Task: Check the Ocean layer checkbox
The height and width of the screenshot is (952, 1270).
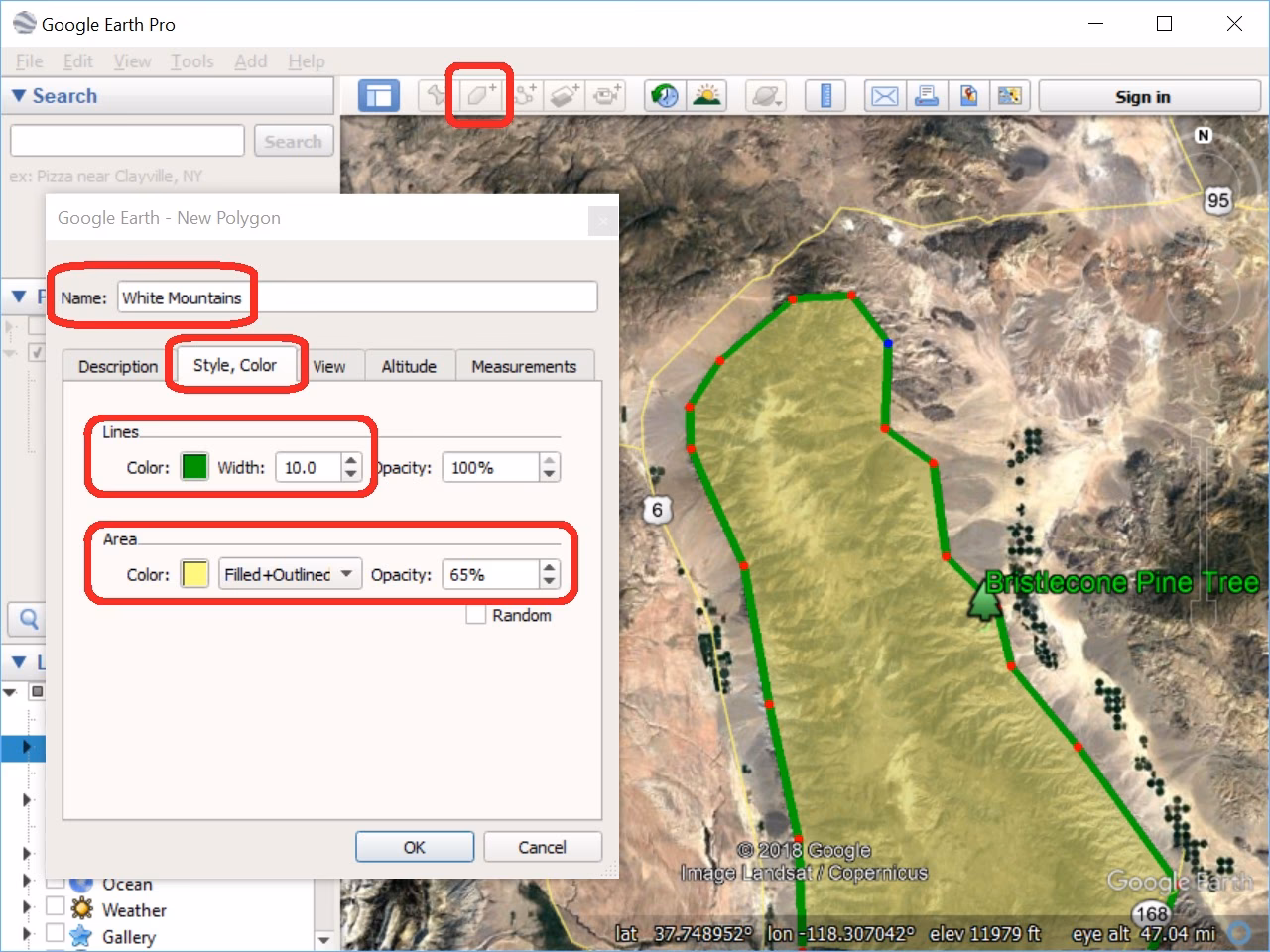Action: point(56,882)
